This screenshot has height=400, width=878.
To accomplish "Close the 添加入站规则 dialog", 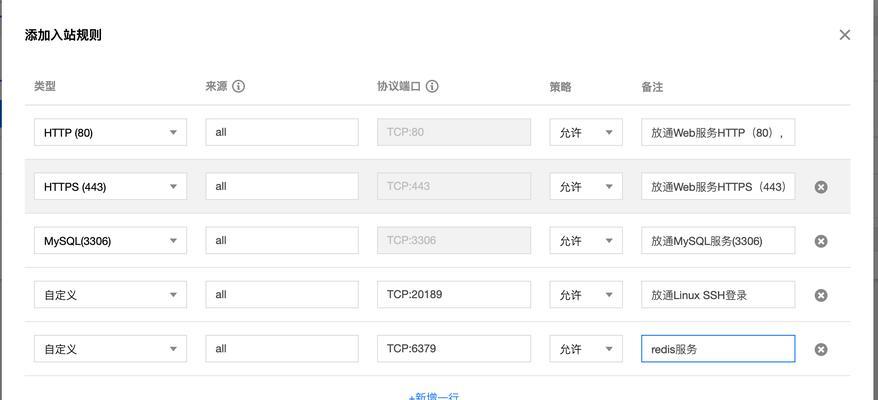I will click(844, 35).
